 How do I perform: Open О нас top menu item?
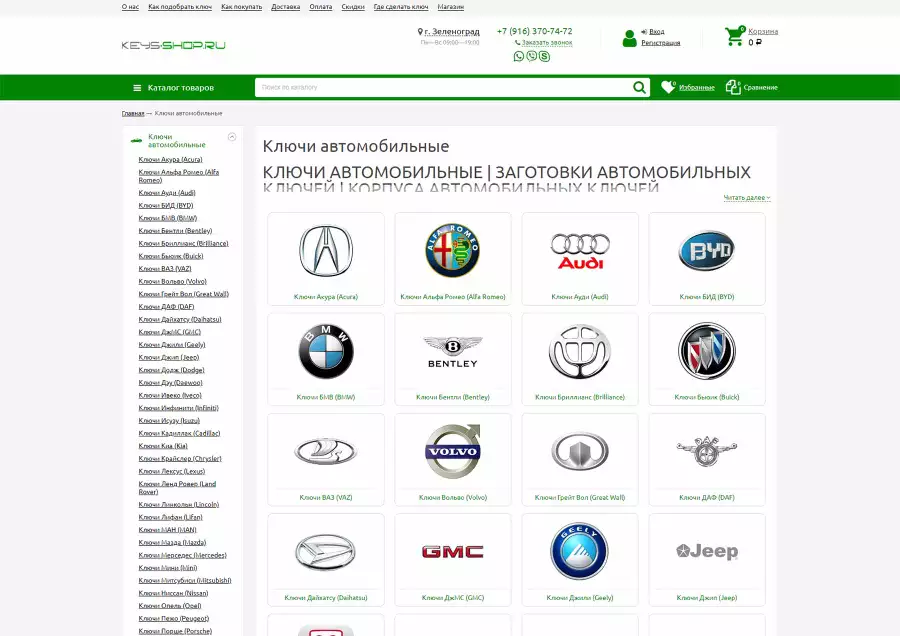point(130,7)
